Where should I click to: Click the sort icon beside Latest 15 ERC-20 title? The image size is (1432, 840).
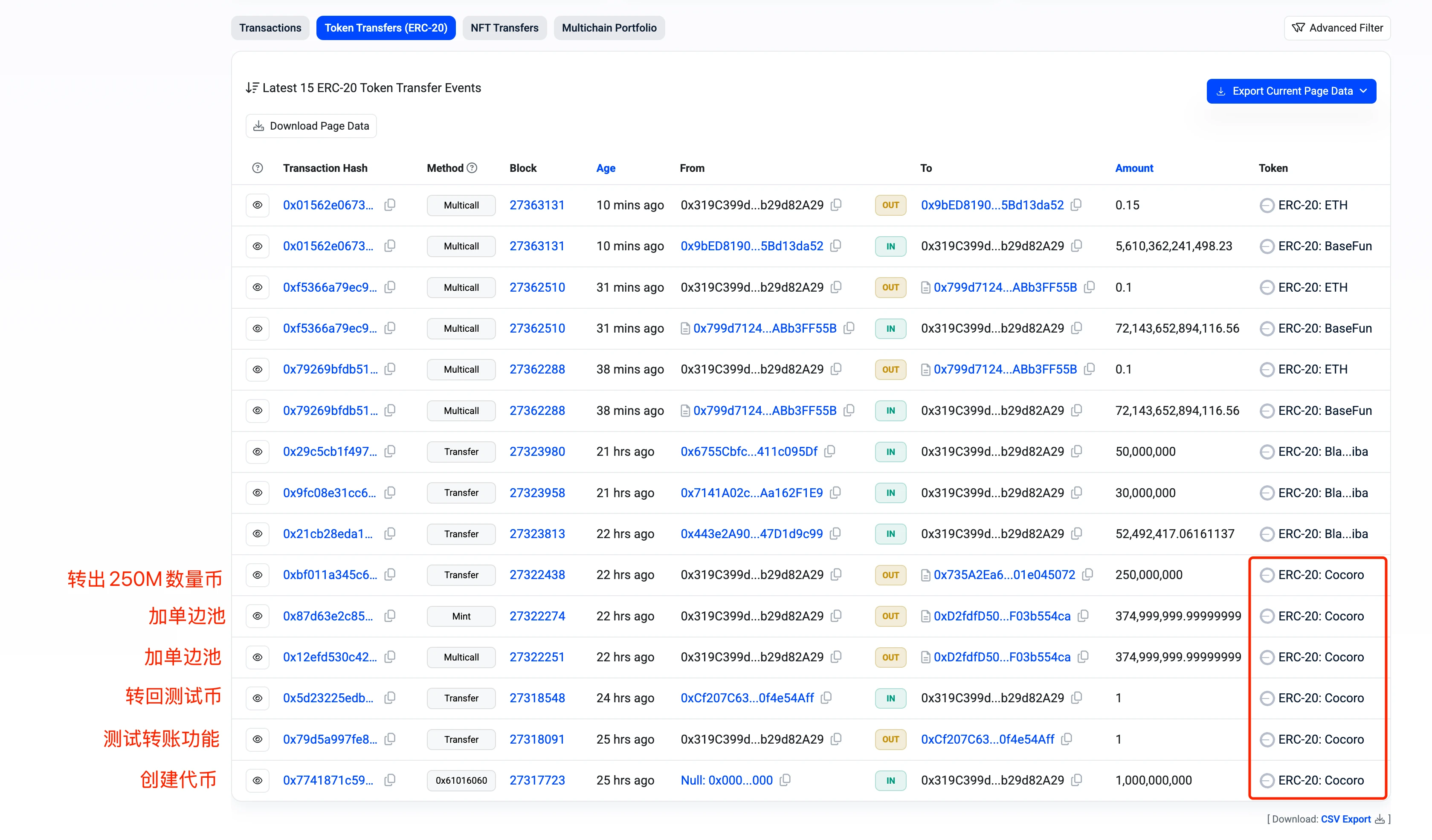tap(252, 87)
